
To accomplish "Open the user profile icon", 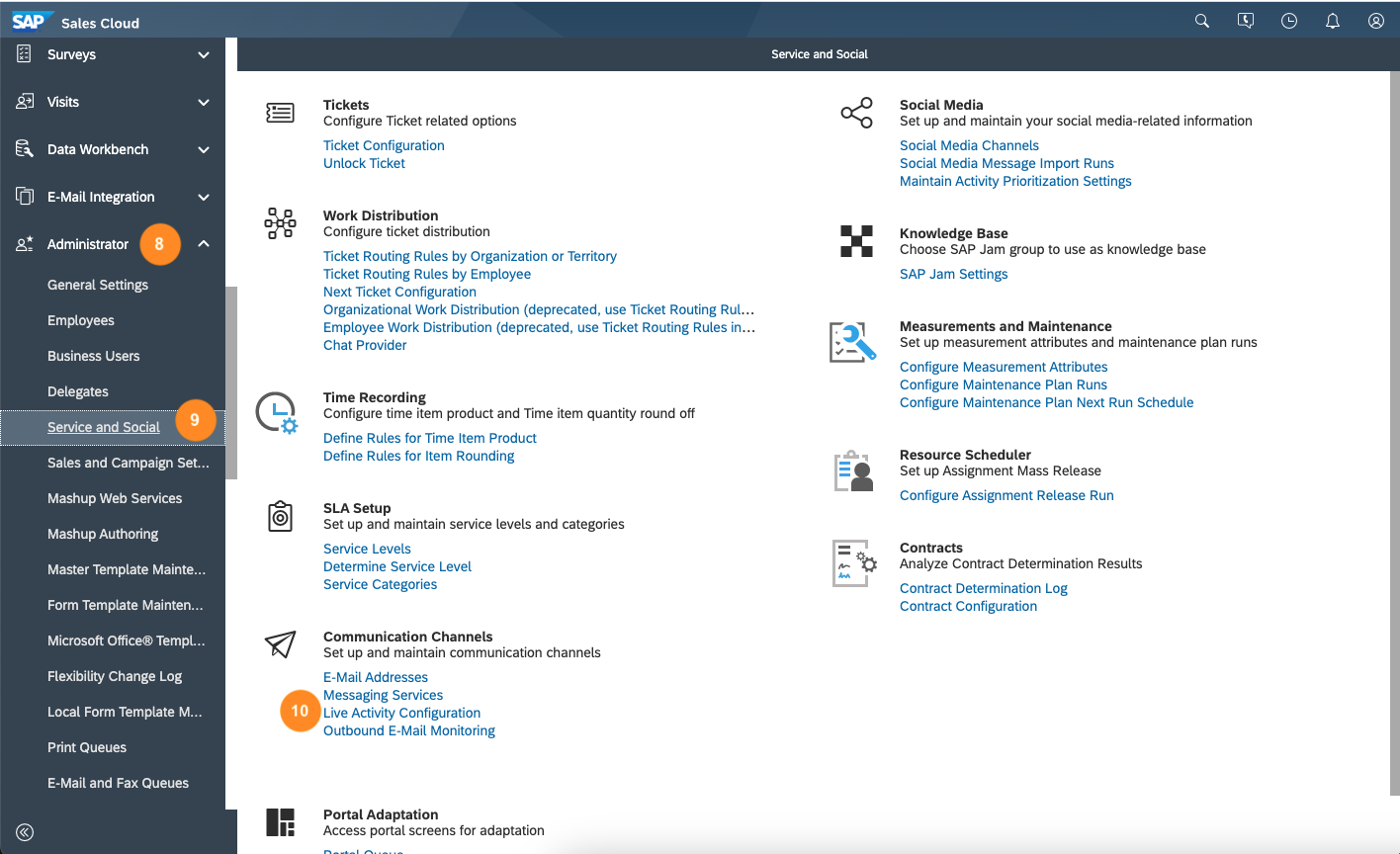I will coord(1376,21).
